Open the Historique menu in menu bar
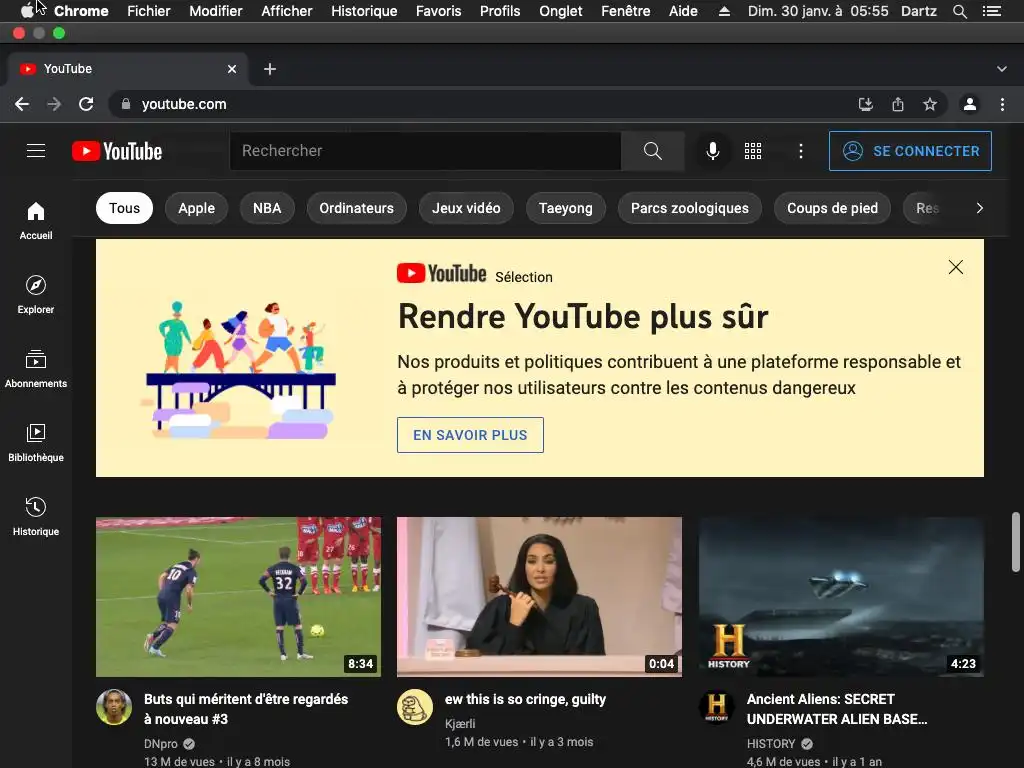1024x768 pixels. pyautogui.click(x=364, y=11)
